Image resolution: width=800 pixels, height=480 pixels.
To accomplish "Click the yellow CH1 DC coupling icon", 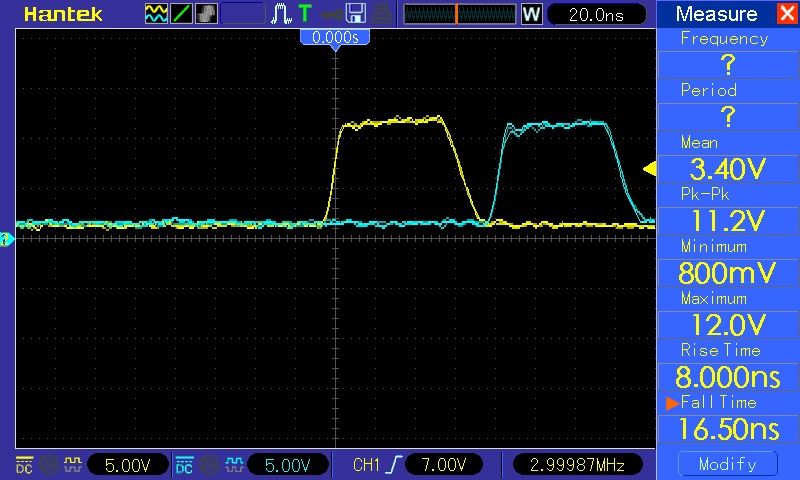I will [x=24, y=465].
